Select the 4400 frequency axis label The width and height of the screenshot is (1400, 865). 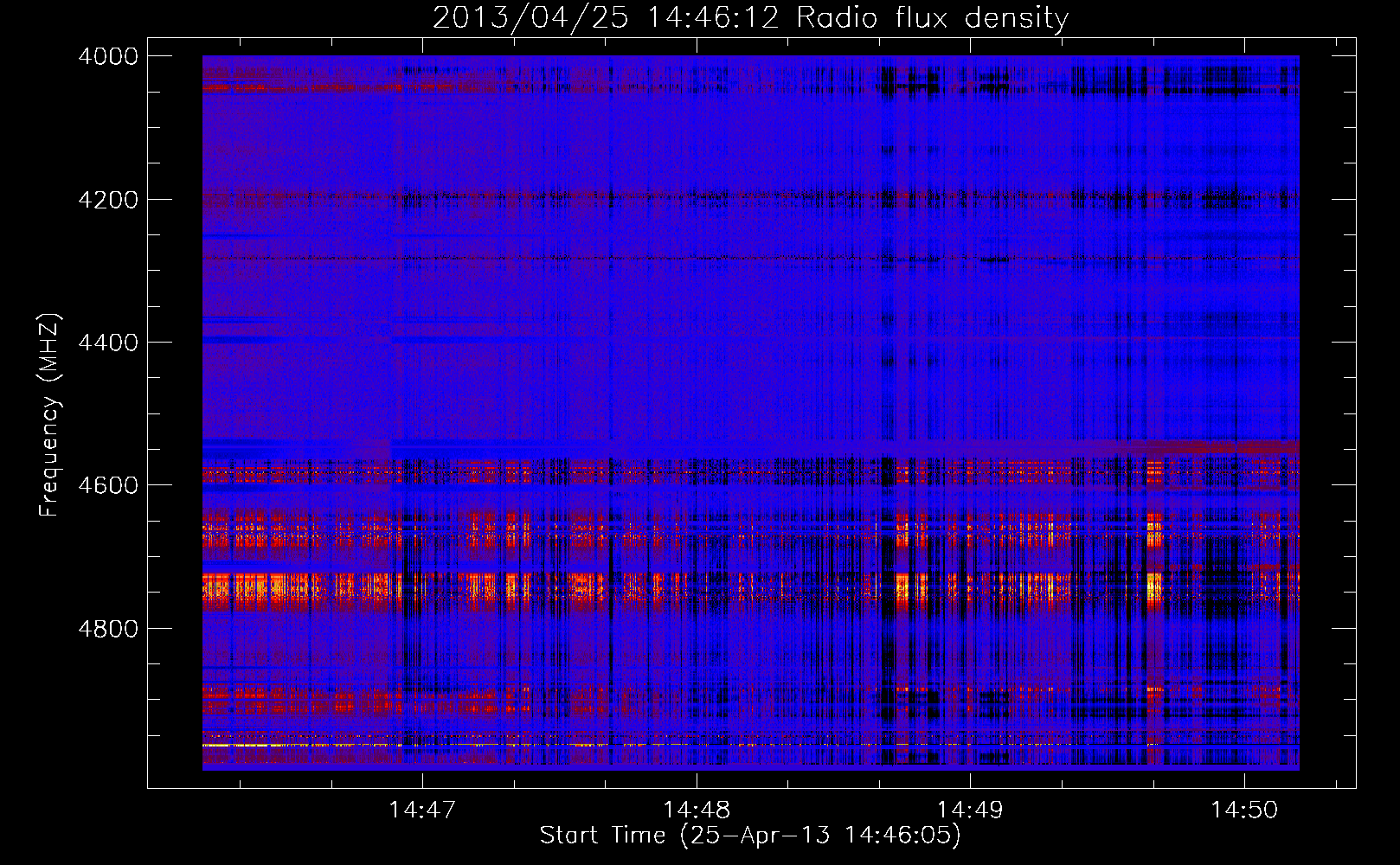pyautogui.click(x=108, y=343)
